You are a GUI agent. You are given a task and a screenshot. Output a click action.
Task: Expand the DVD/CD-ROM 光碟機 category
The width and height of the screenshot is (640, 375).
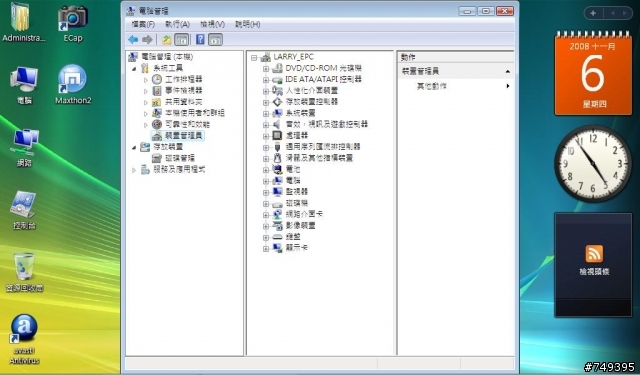pos(266,69)
